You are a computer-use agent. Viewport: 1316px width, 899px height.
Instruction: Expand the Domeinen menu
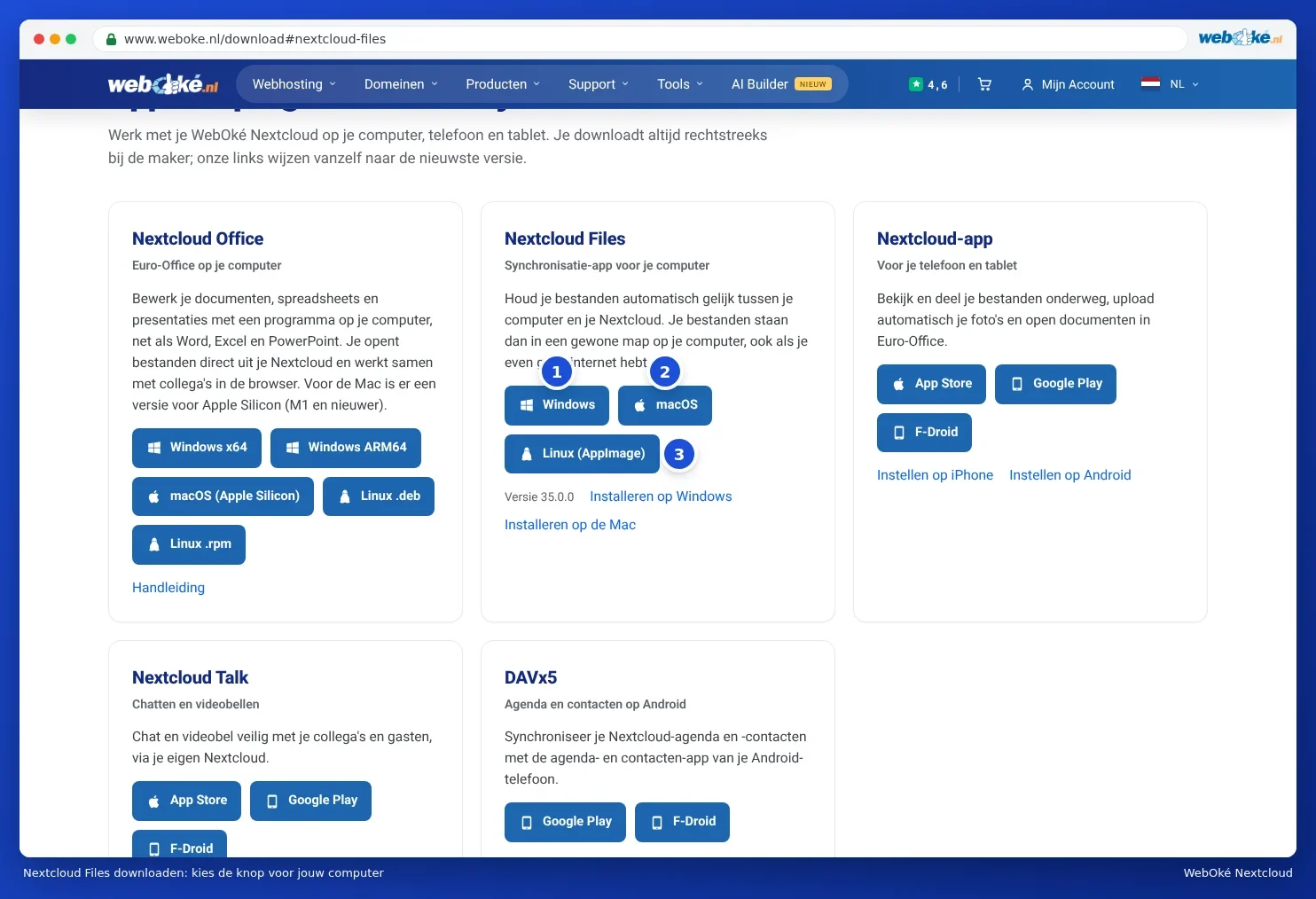pyautogui.click(x=401, y=84)
